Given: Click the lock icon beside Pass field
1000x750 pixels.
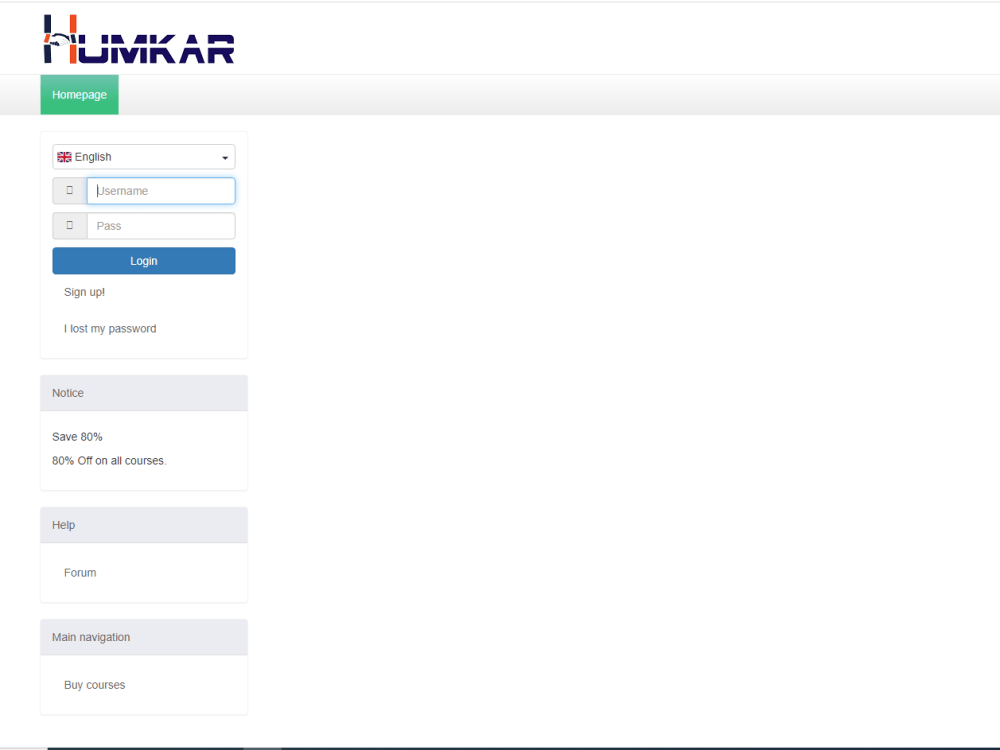Looking at the screenshot, I should click(70, 226).
